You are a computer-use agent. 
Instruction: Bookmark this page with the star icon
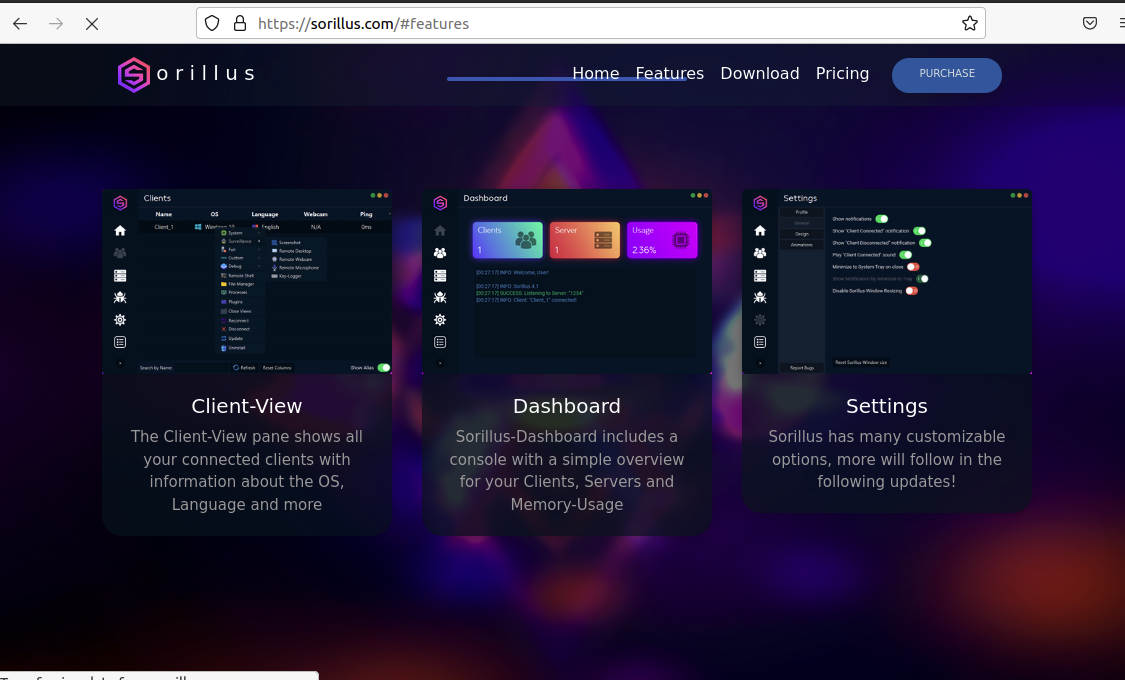pyautogui.click(x=970, y=24)
